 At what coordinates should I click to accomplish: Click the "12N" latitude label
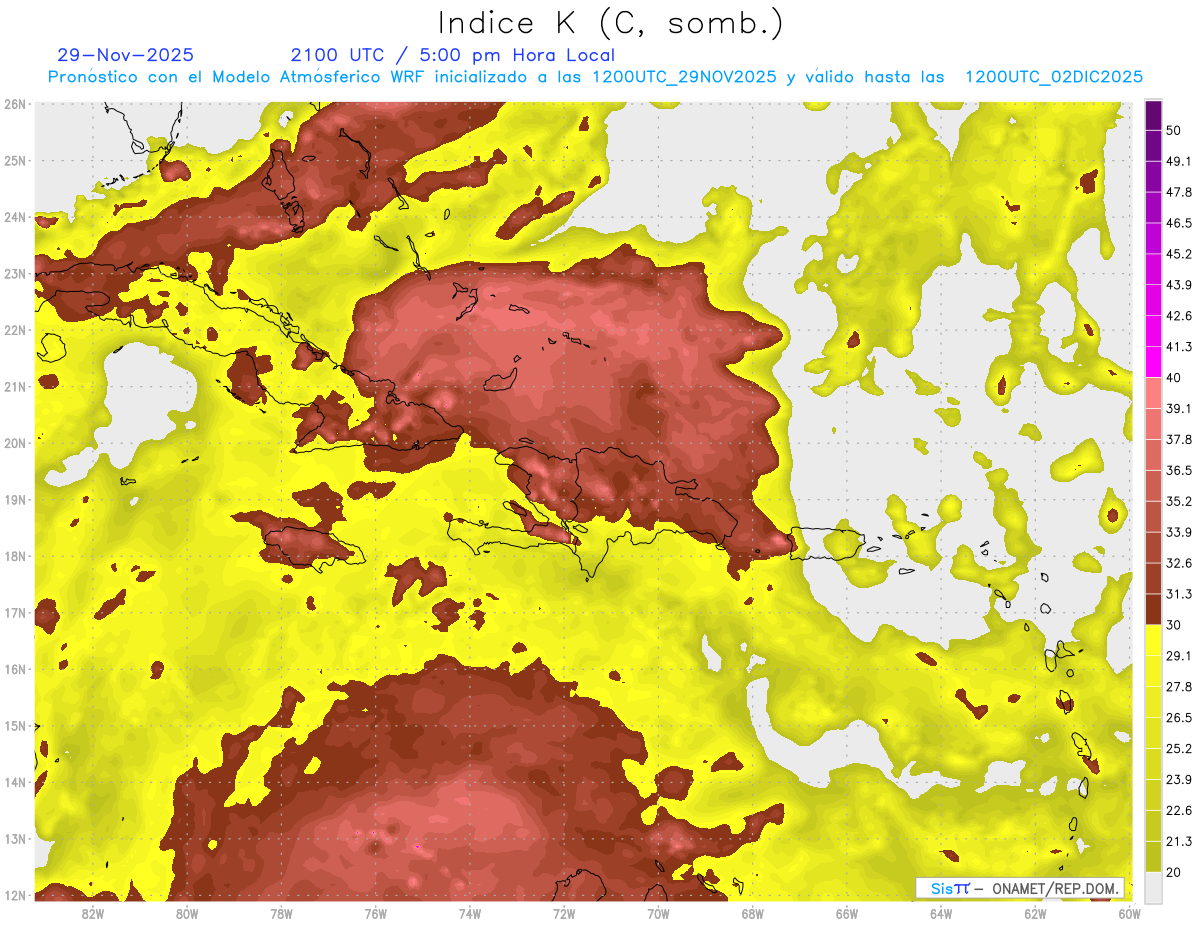(14, 895)
